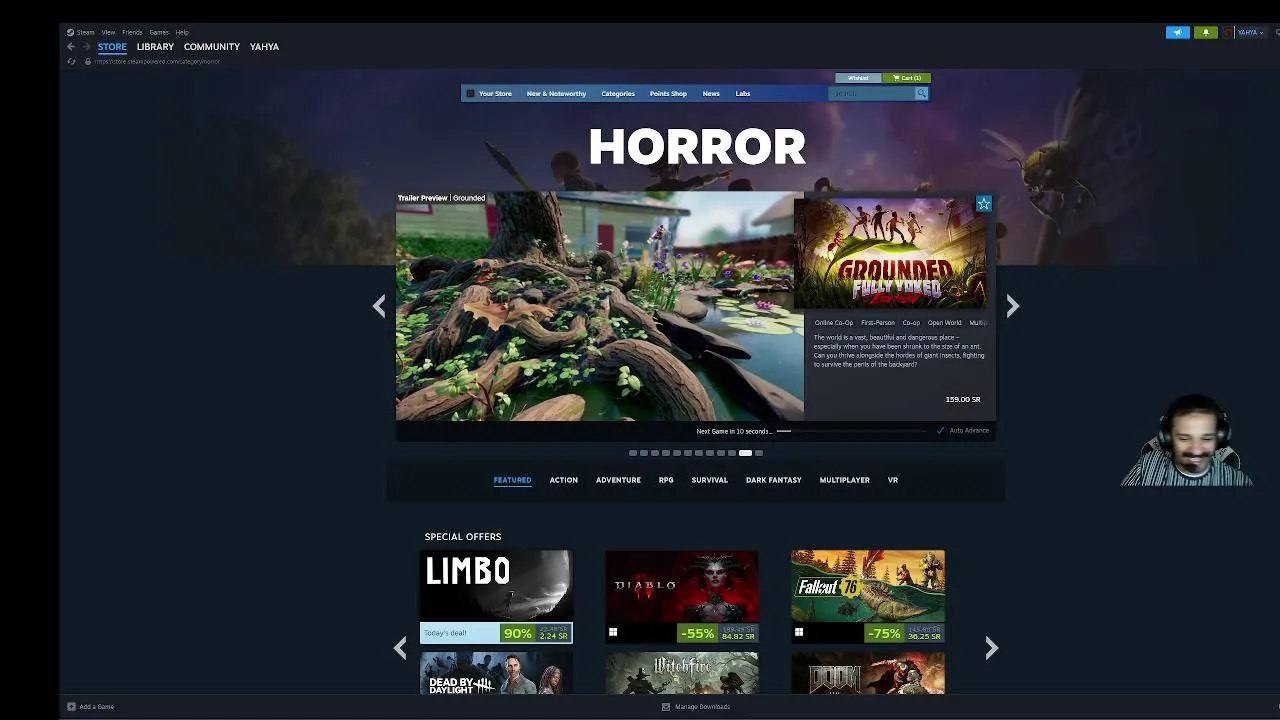1280x720 pixels.
Task: Open the Help menu
Action: pyautogui.click(x=182, y=32)
